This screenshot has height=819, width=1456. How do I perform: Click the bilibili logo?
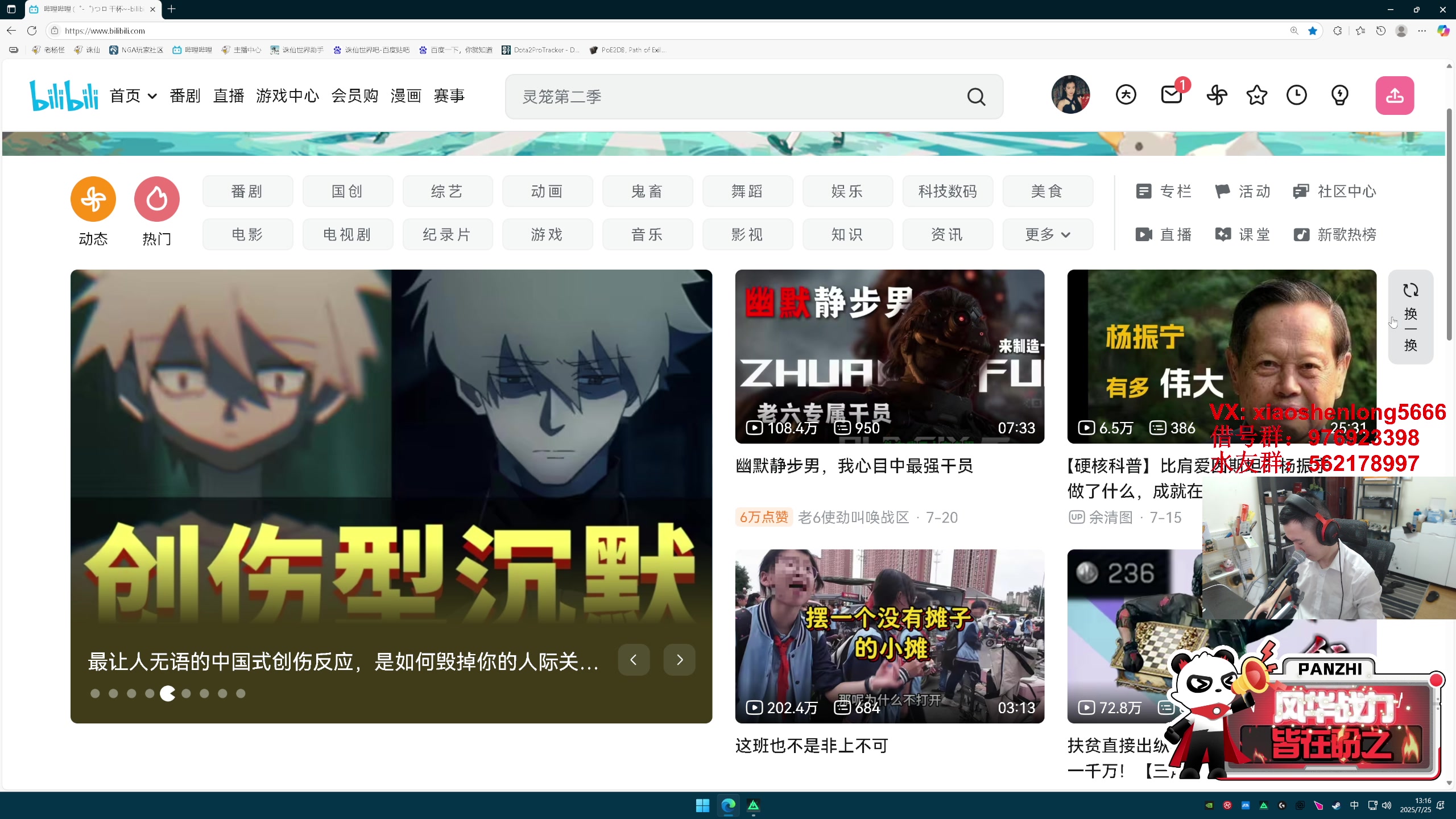click(64, 95)
